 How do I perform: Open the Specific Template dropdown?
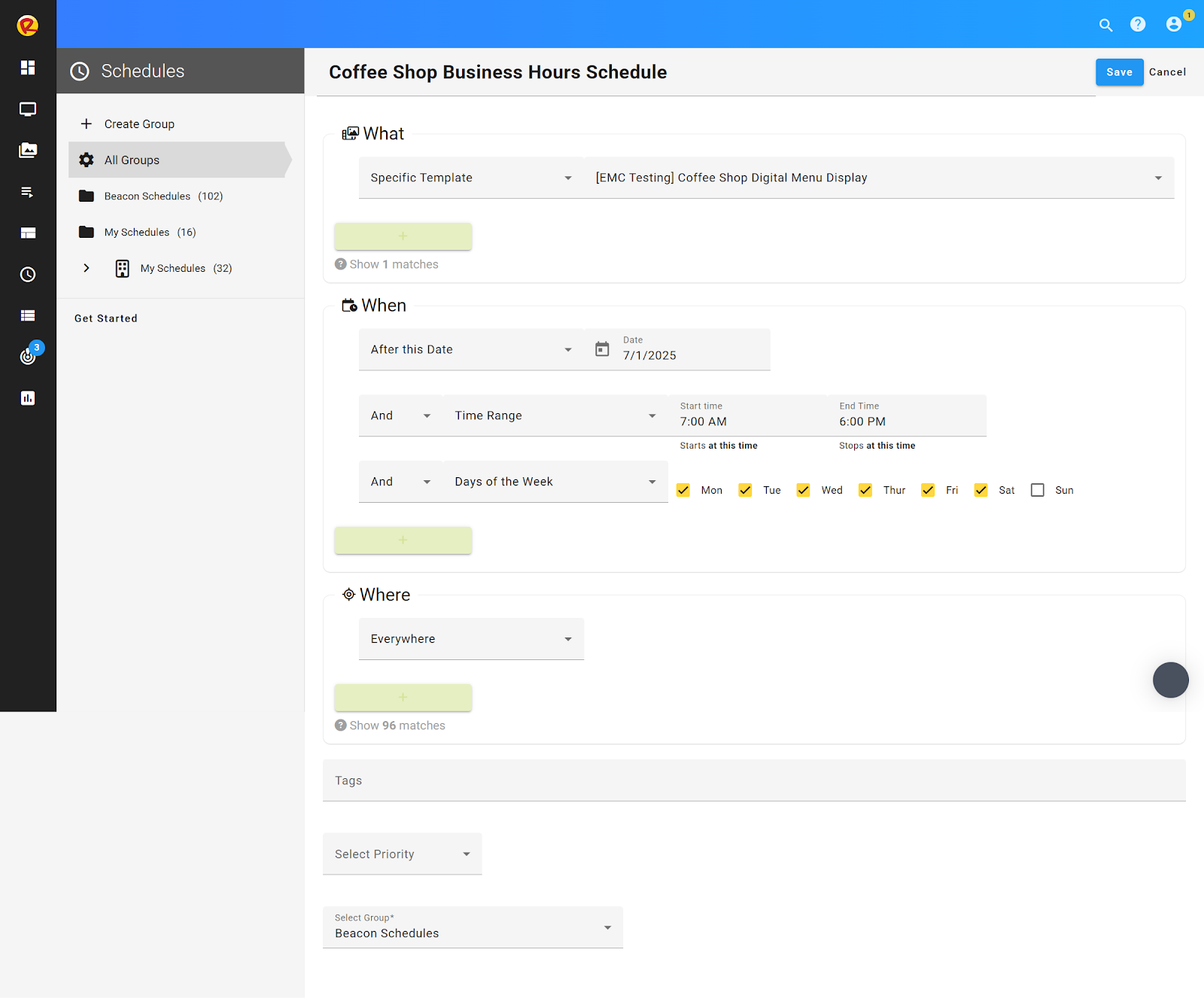tap(470, 178)
